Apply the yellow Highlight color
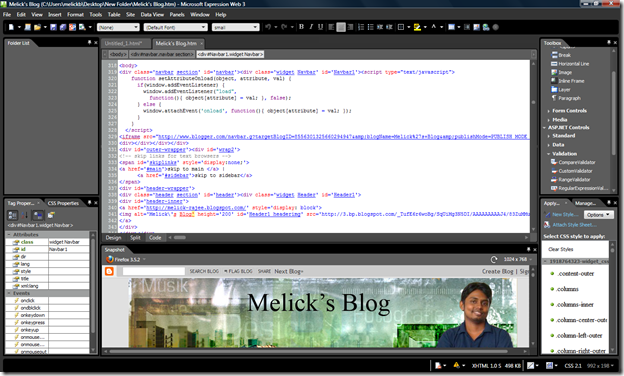Image resolution: width=624 pixels, height=376 pixels. pos(417,27)
